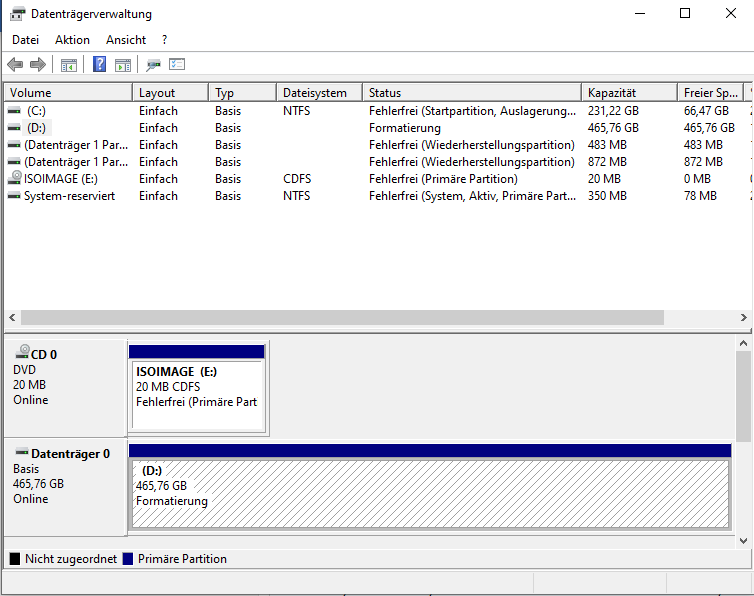Image resolution: width=754 pixels, height=596 pixels.
Task: Click the CD 0 disc icon
Action: 22,352
